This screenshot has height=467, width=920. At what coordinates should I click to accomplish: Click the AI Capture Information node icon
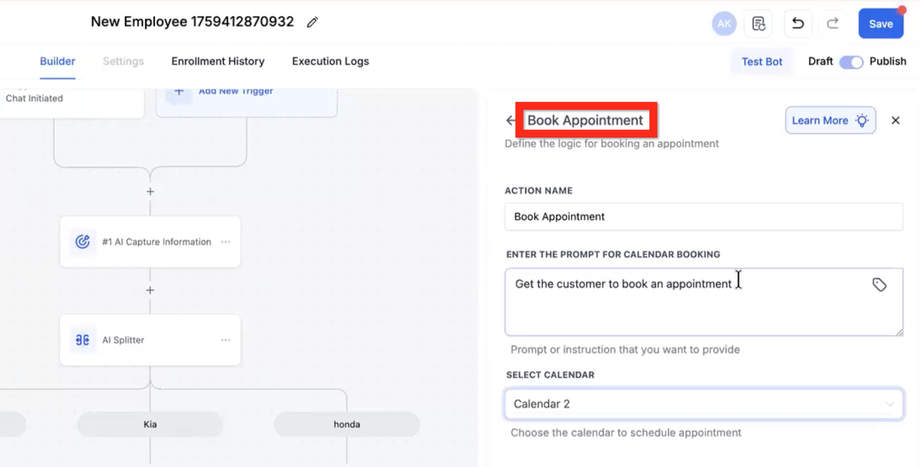pyautogui.click(x=83, y=242)
